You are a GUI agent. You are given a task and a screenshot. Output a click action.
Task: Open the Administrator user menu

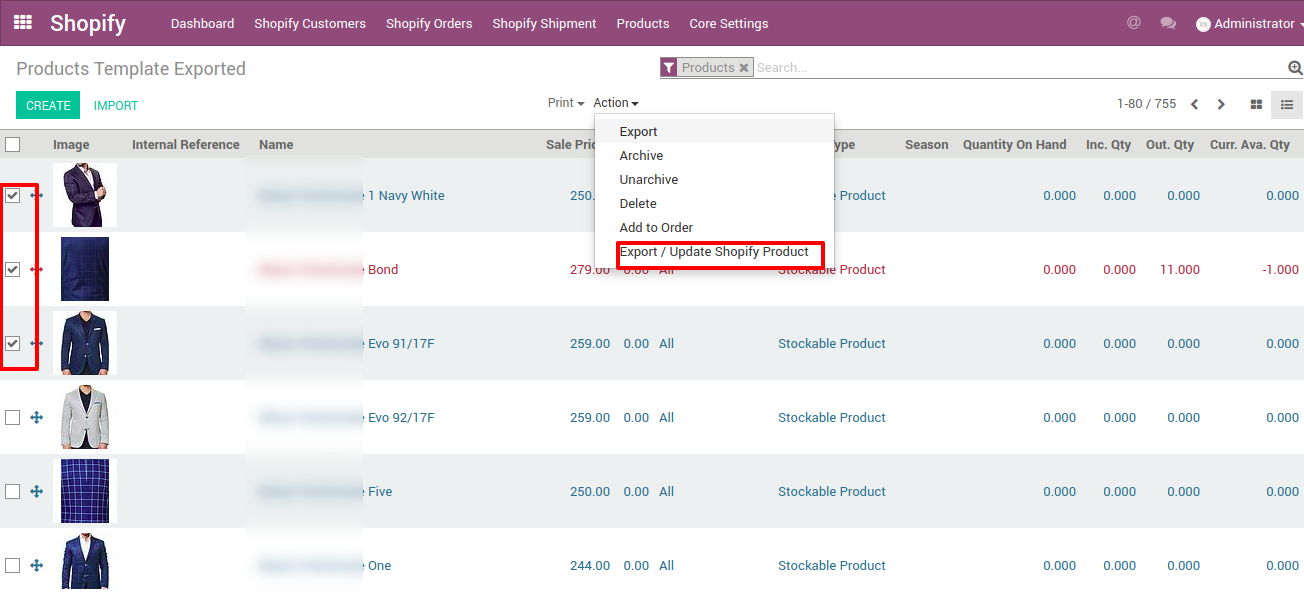click(x=1249, y=24)
